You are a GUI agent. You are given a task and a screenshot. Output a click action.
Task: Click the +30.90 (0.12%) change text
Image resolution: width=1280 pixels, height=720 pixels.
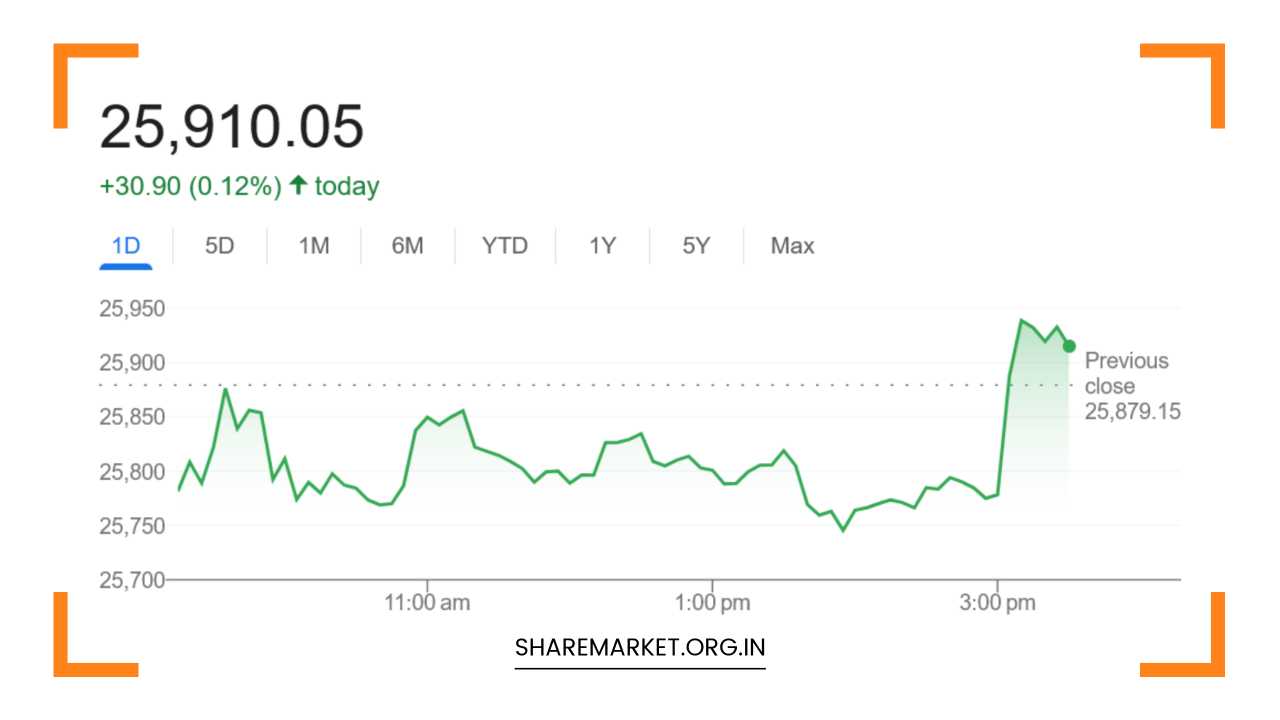pos(190,185)
